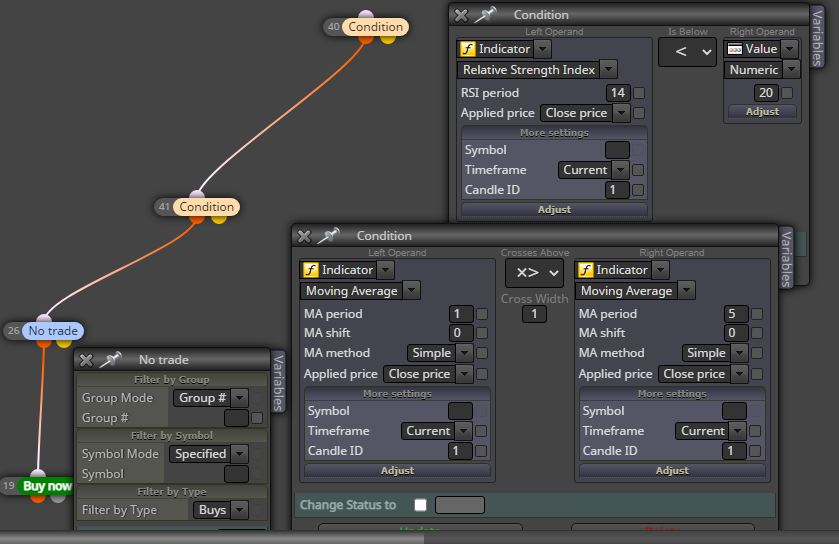
Task: Open Filter by Type Buys dropdown
Action: [x=220, y=510]
